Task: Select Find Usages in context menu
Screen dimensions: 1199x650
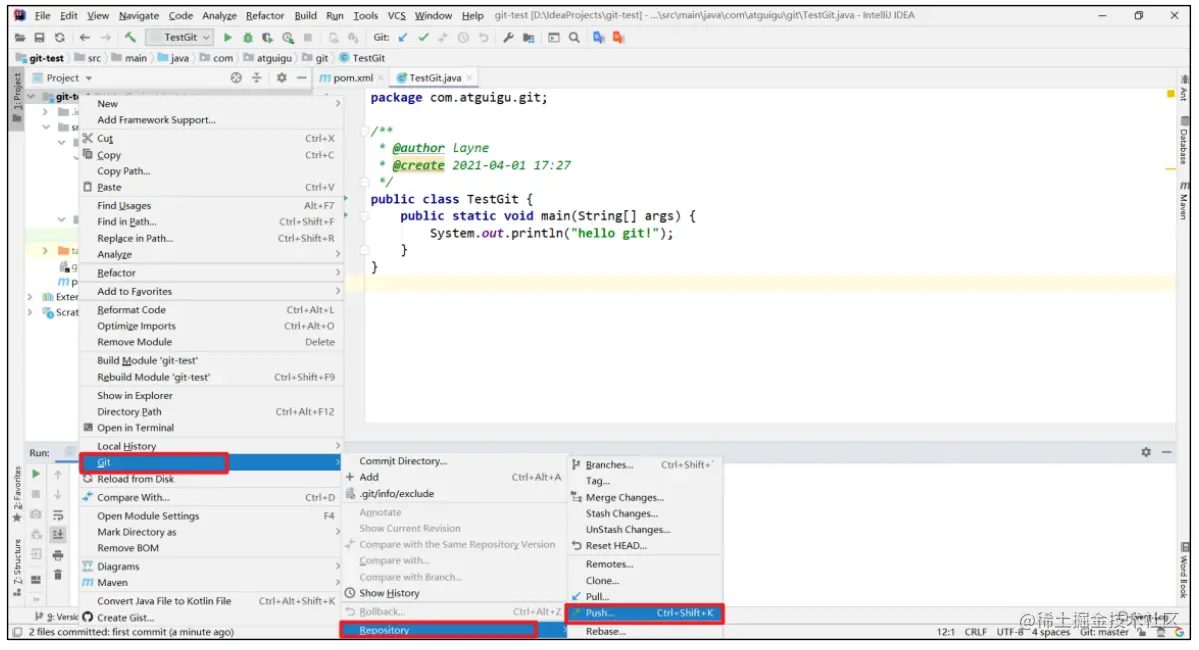Action: [x=210, y=206]
